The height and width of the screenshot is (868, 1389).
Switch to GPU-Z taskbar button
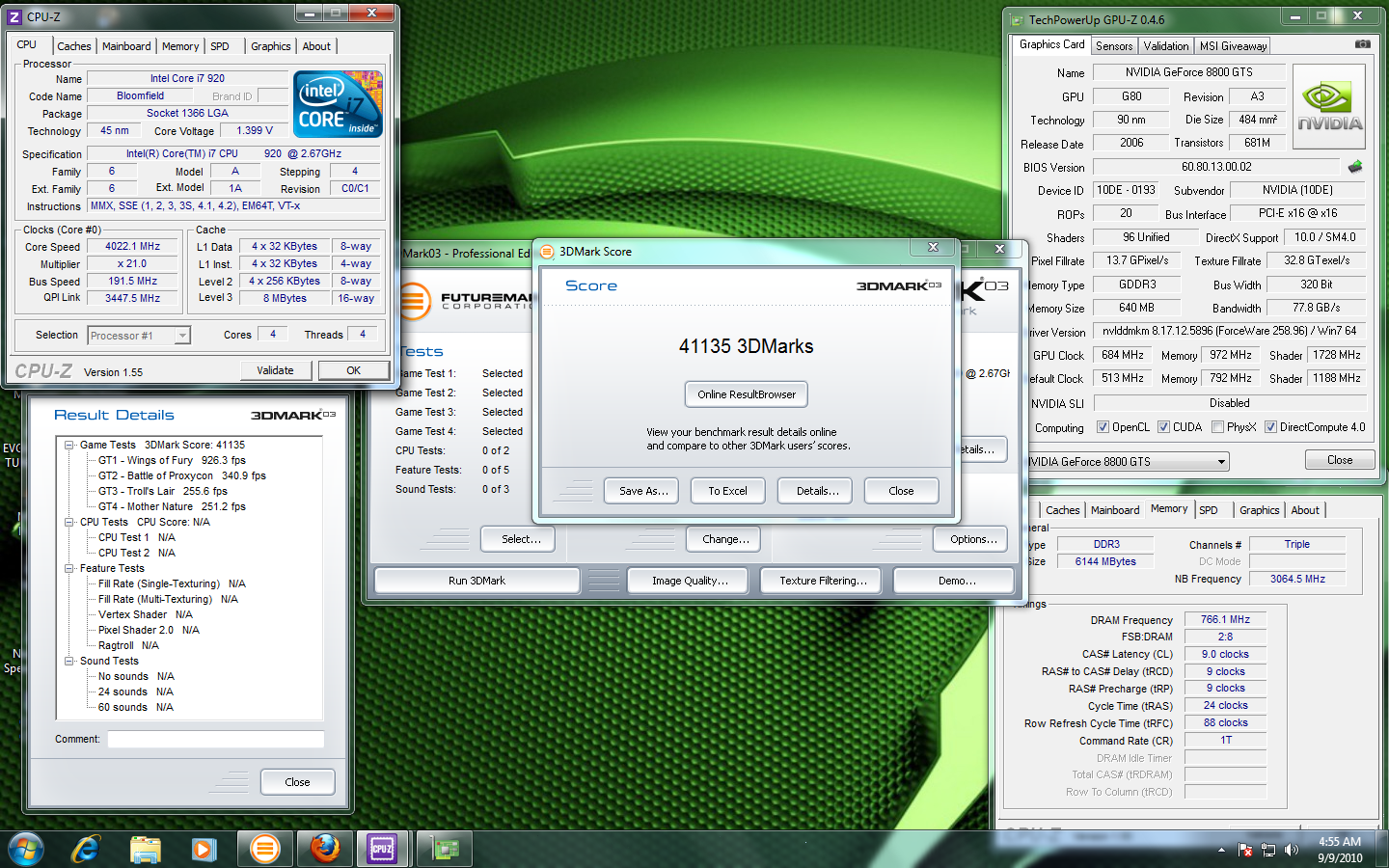[x=445, y=849]
